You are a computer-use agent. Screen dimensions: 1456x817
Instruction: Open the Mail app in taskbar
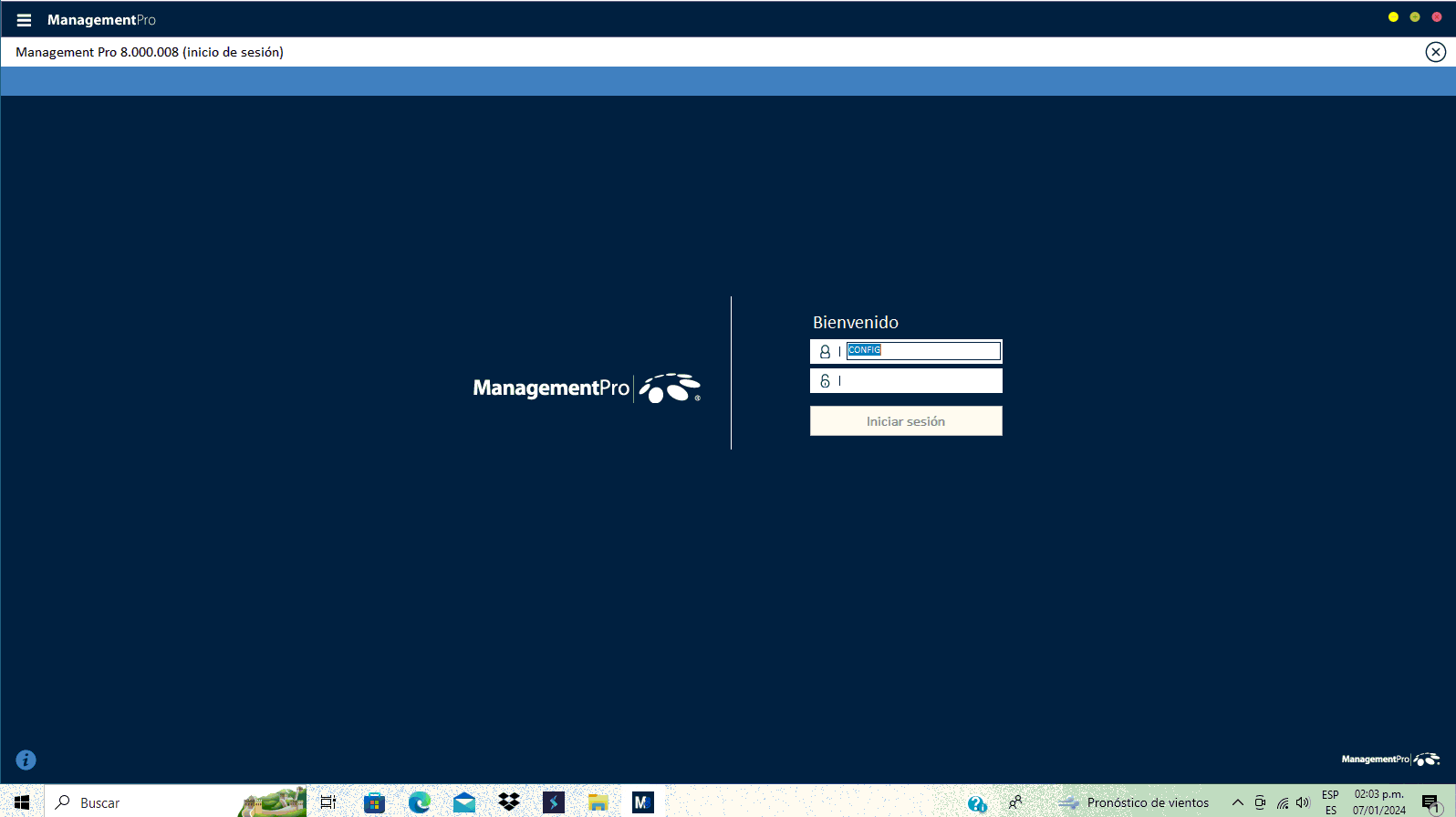coord(464,802)
